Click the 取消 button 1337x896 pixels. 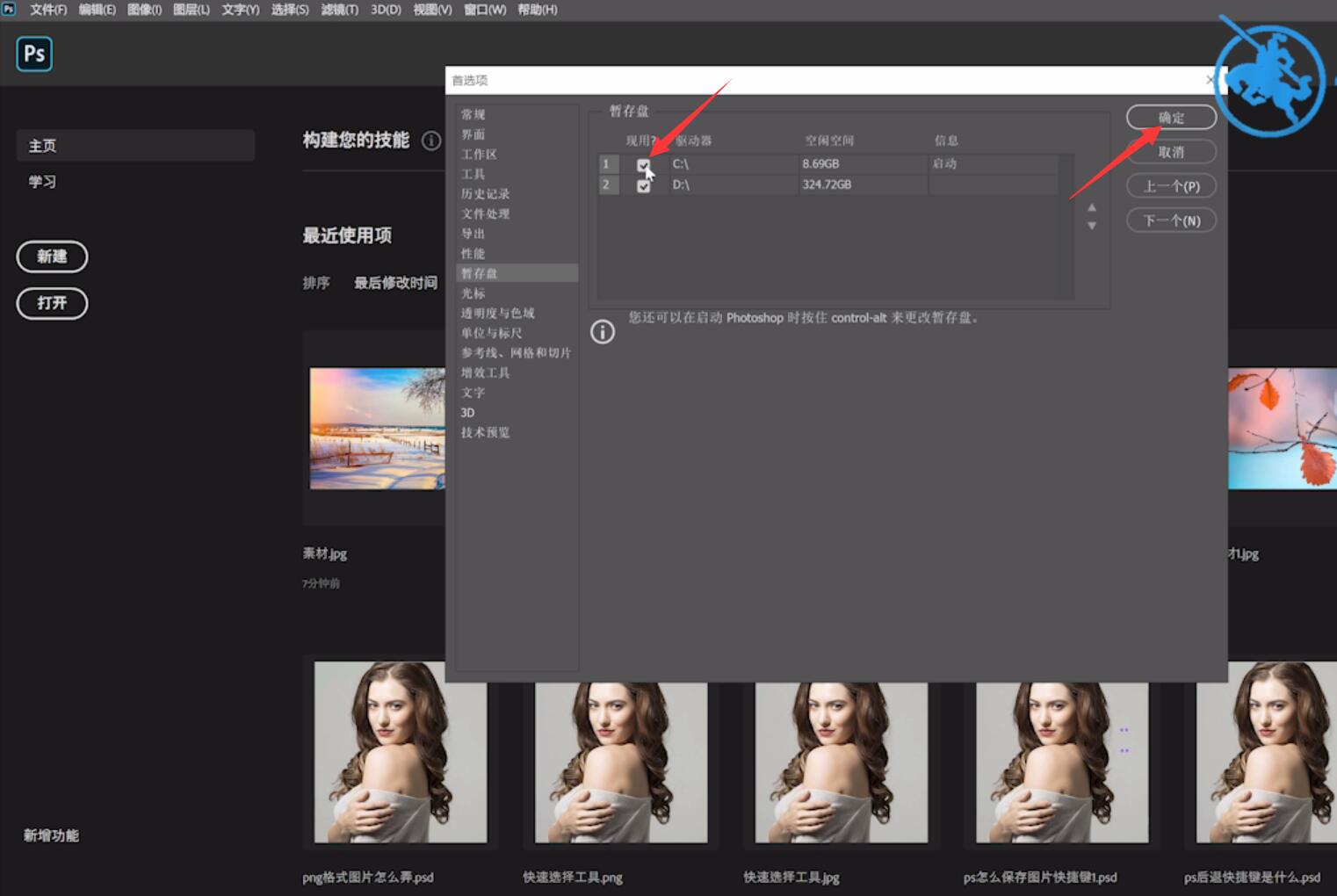click(1171, 152)
